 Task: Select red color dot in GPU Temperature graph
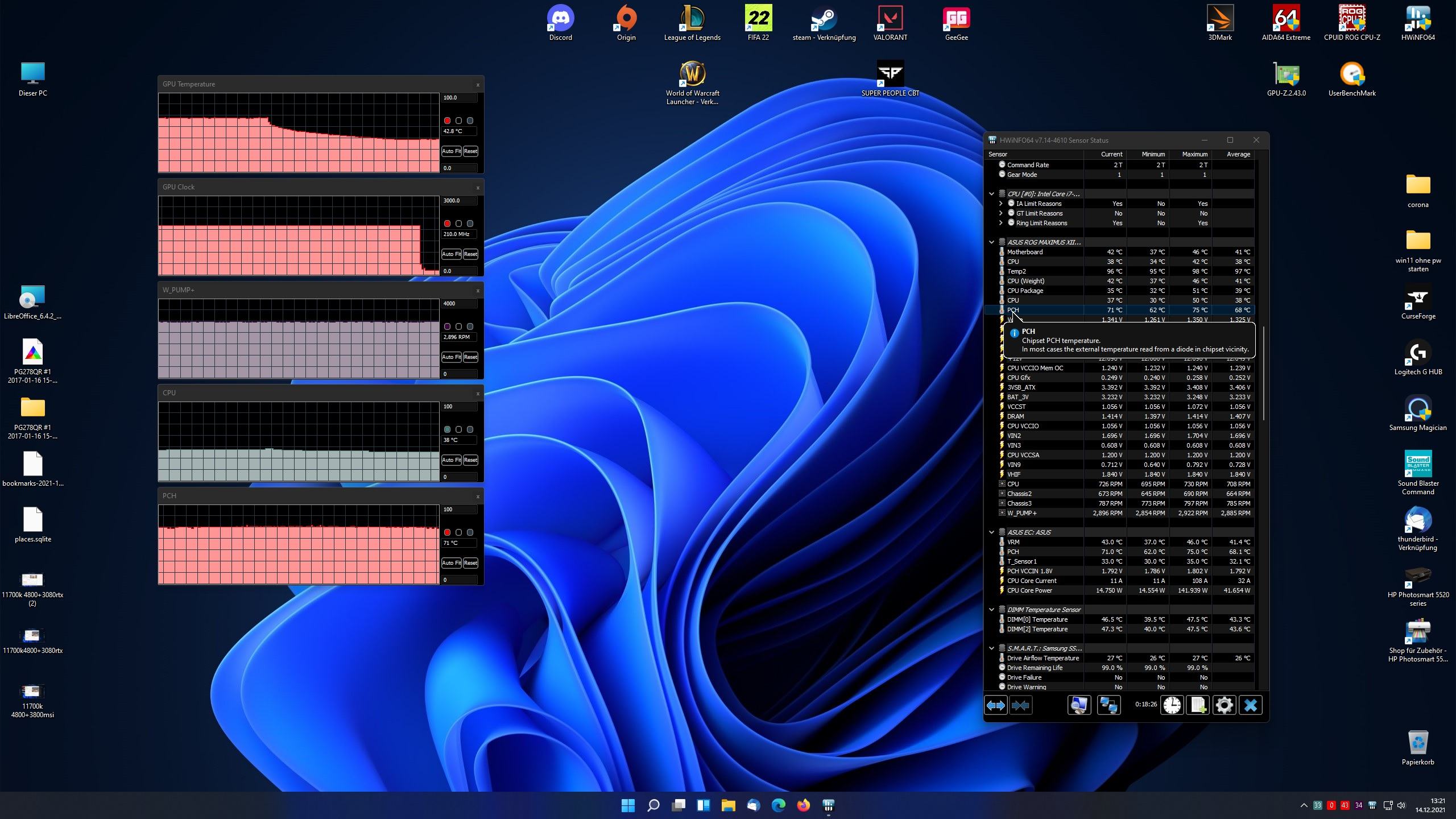(447, 121)
